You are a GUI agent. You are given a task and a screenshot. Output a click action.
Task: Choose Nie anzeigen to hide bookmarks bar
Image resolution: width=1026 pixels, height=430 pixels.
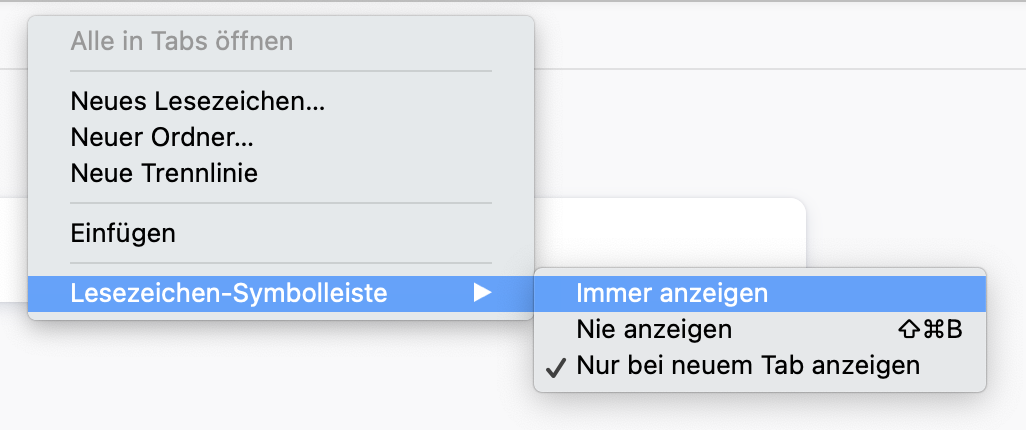(x=654, y=329)
